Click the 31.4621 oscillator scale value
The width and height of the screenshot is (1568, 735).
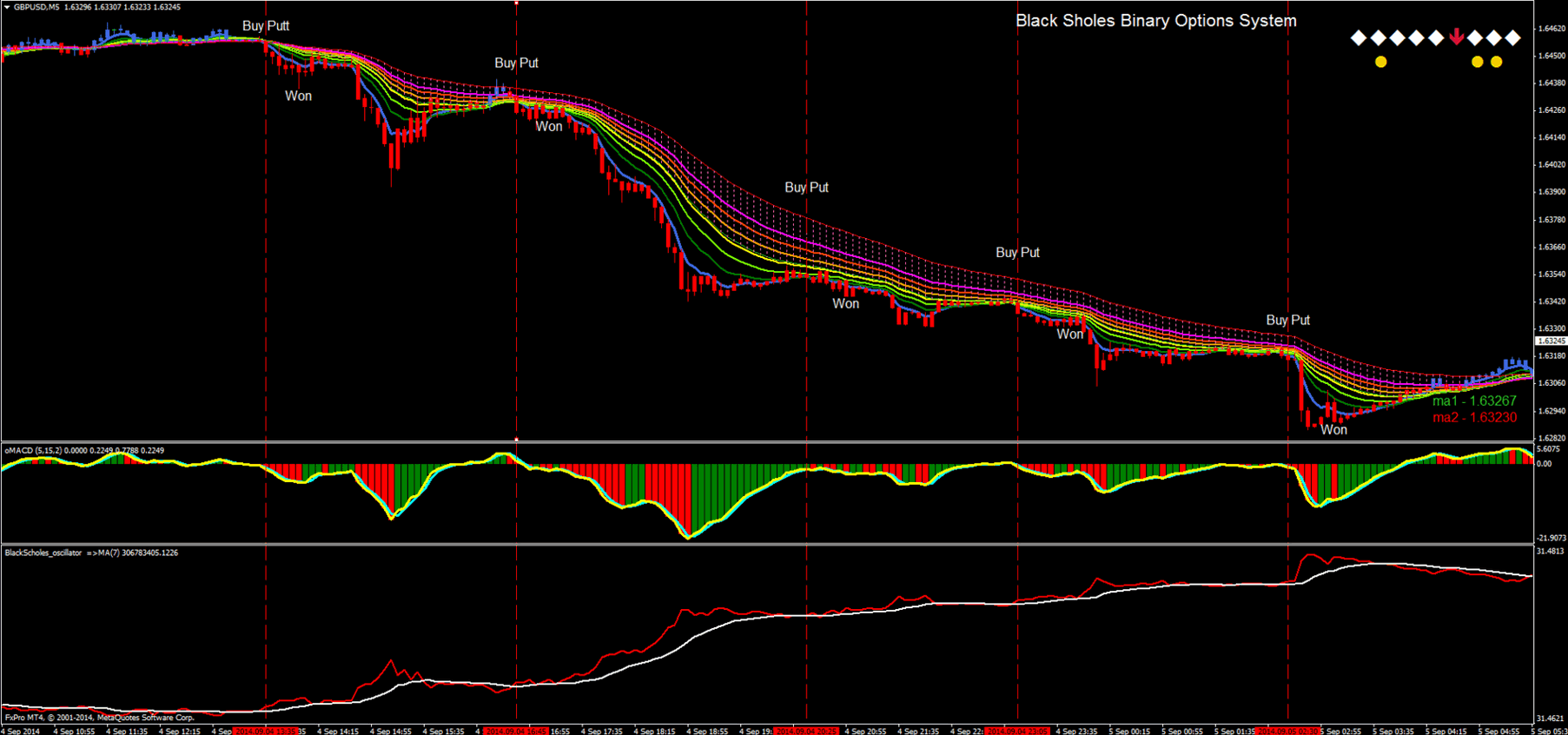(x=1551, y=718)
